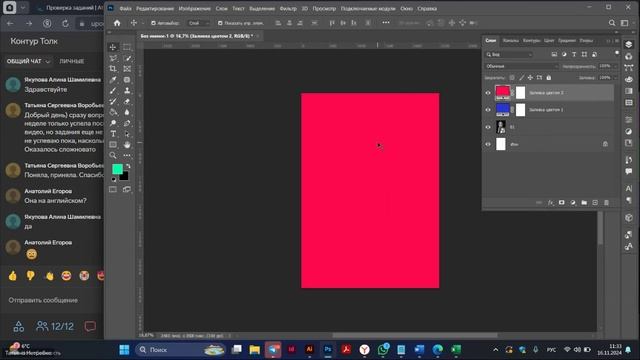The height and width of the screenshot is (360, 640).
Task: Select the Rectangular Marquee tool
Action: (127, 47)
